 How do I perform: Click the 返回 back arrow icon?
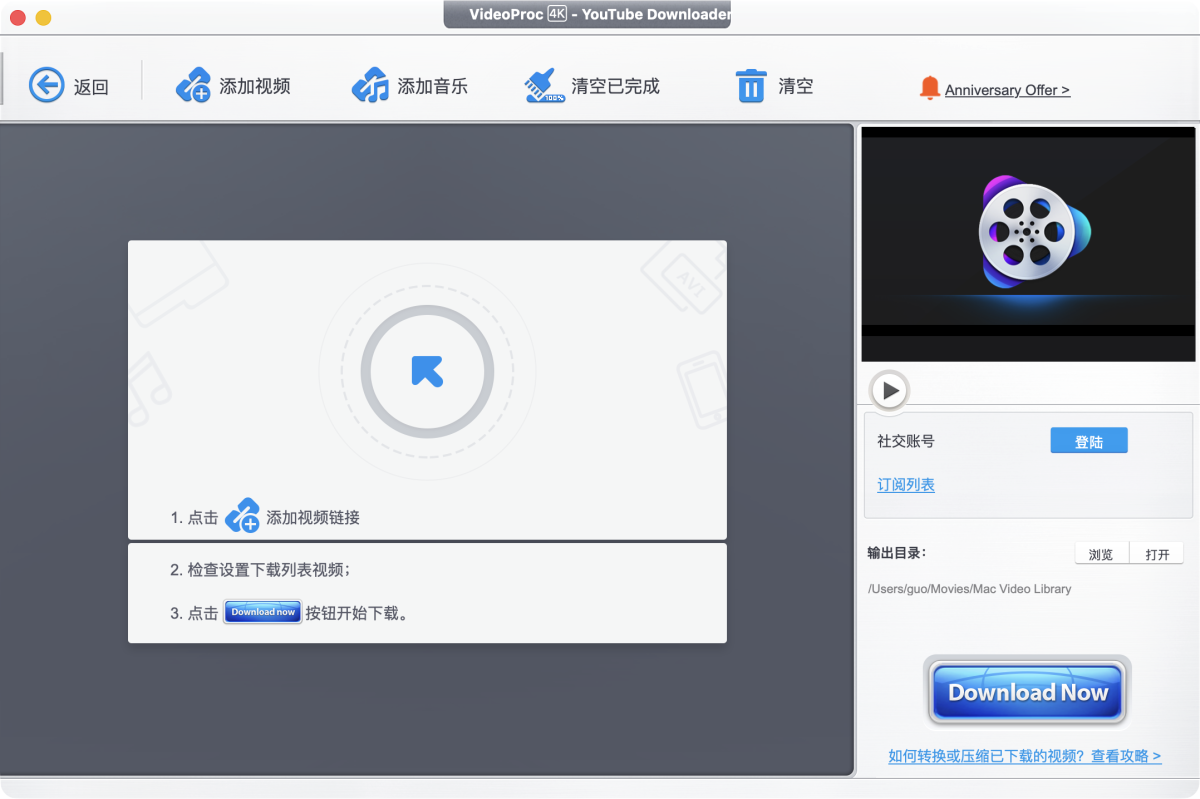coord(46,86)
